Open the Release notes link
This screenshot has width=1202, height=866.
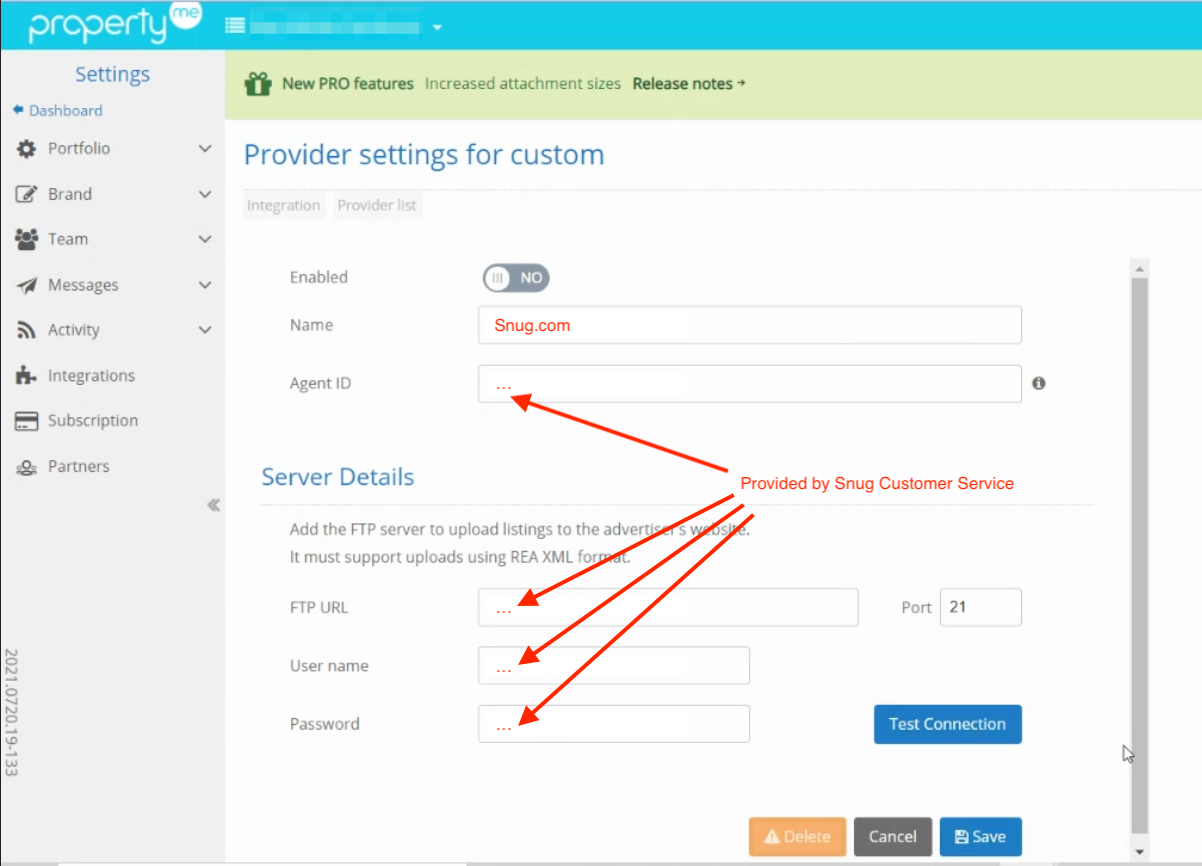pos(689,84)
